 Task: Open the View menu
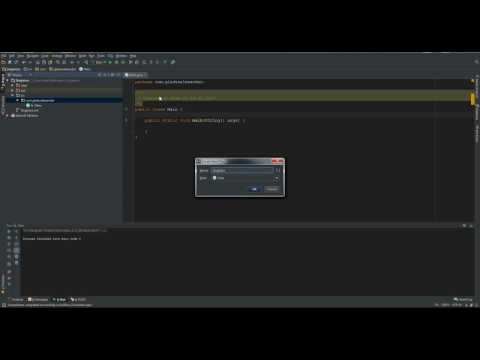click(21, 56)
